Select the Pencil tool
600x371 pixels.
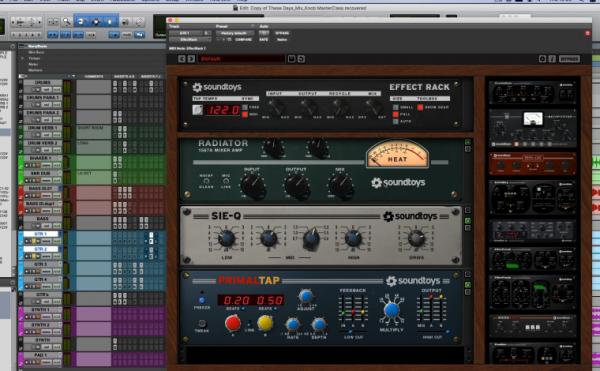(x=139, y=22)
